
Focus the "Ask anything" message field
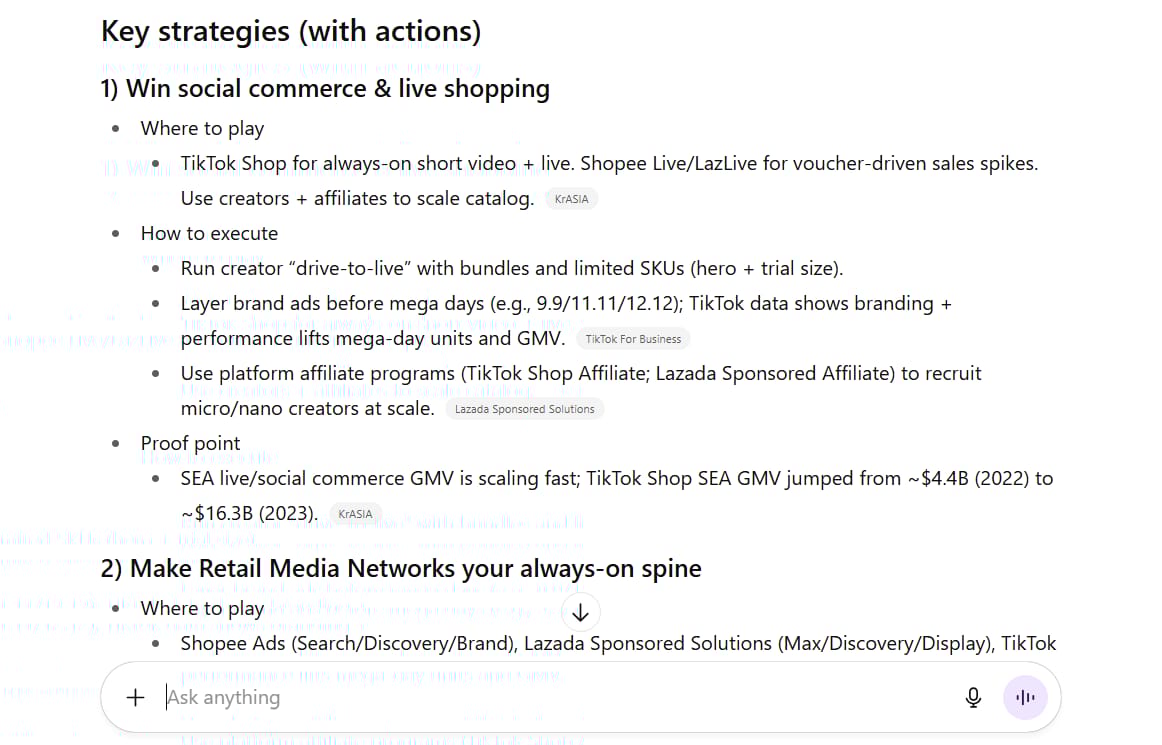coord(556,698)
